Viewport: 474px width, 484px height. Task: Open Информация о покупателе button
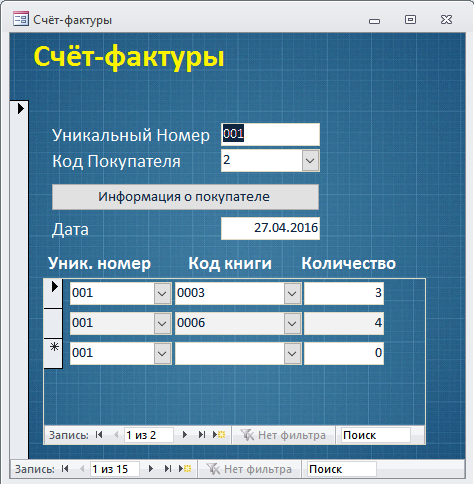click(x=185, y=197)
